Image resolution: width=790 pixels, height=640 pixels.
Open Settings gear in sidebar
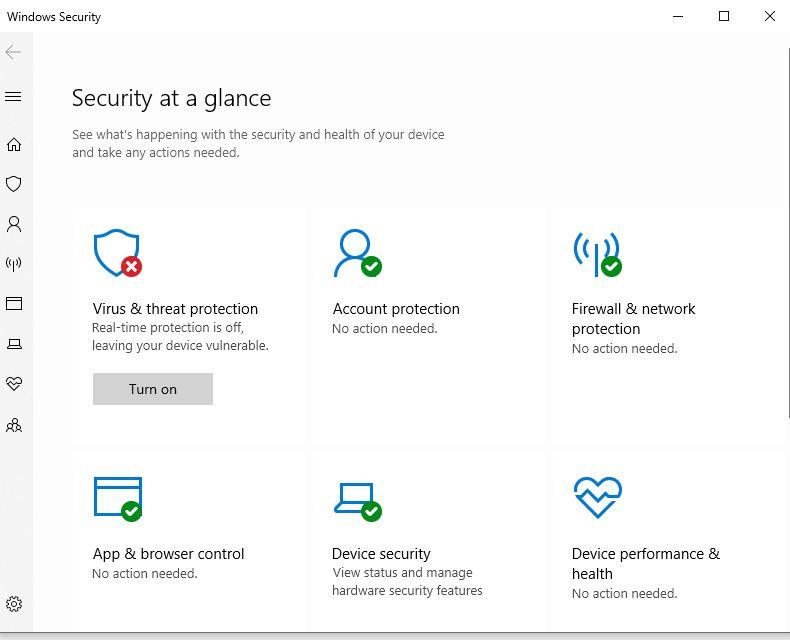(14, 604)
